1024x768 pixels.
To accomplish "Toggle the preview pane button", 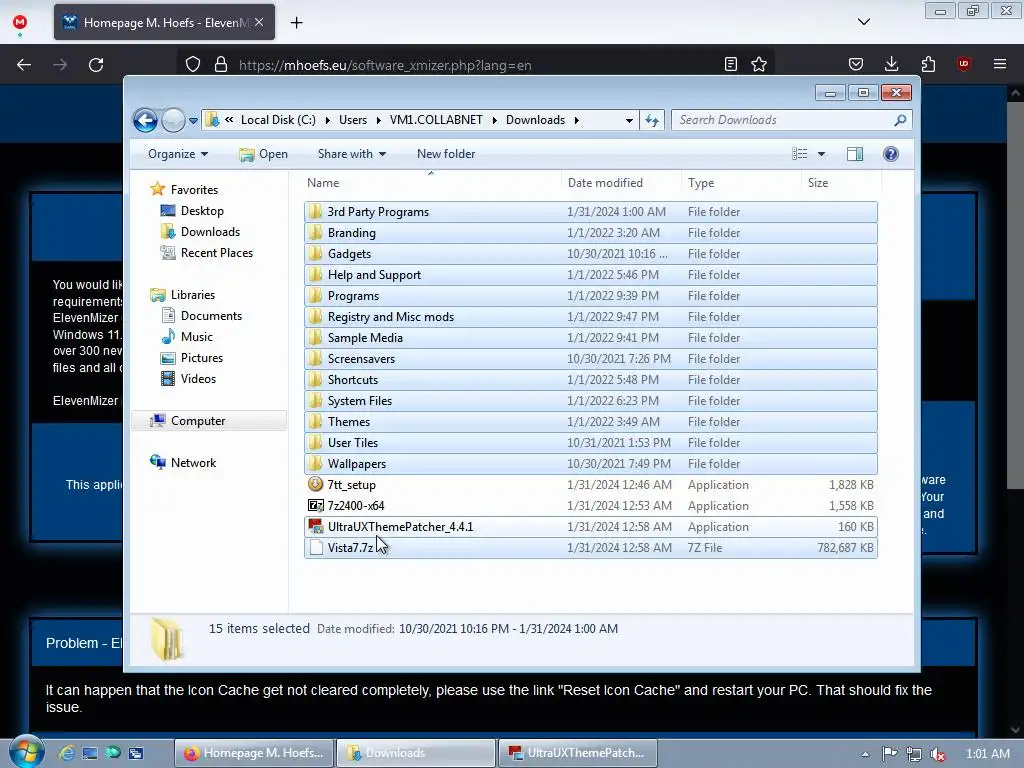I will point(855,154).
